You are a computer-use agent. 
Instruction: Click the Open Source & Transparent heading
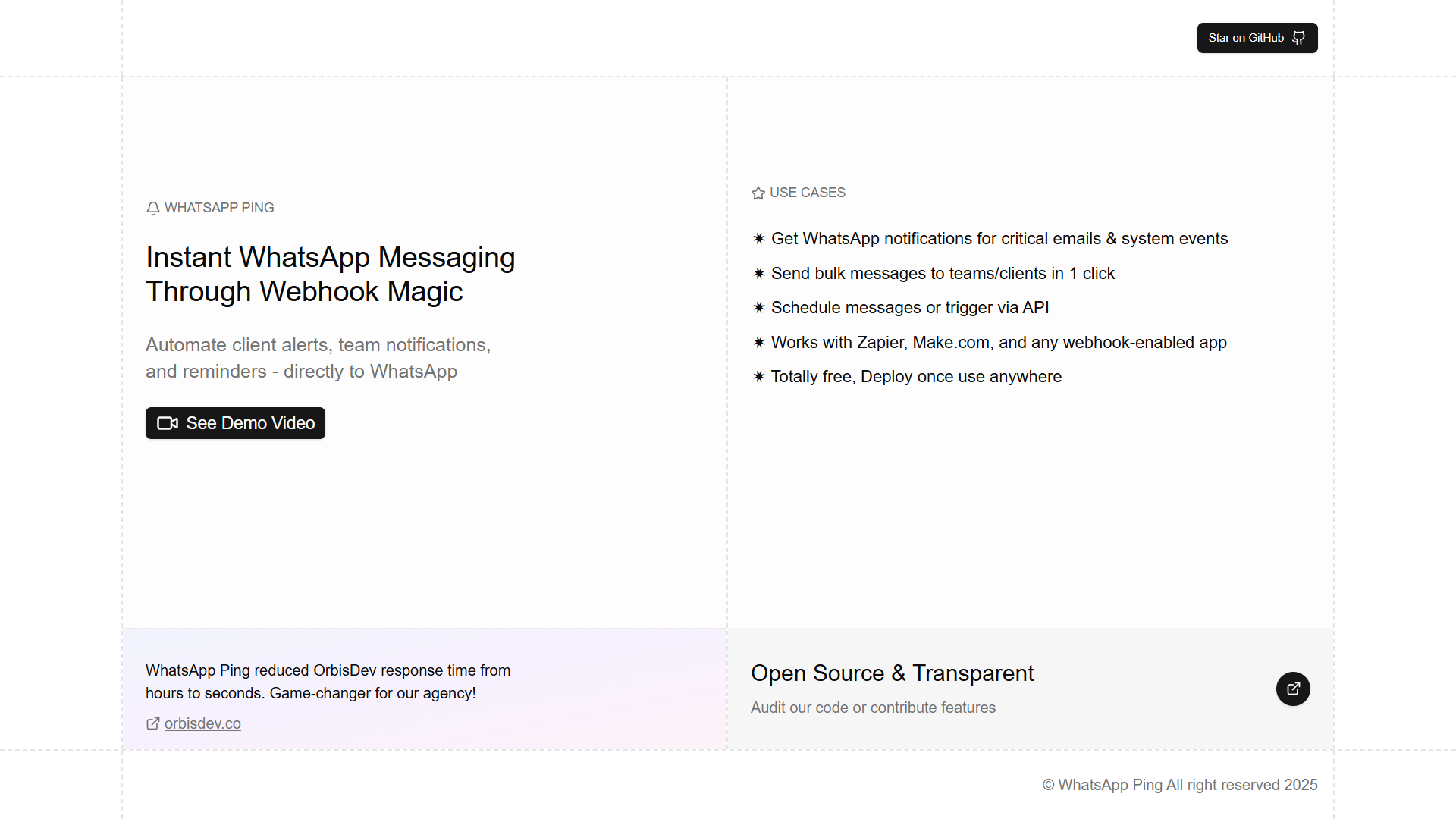(892, 673)
